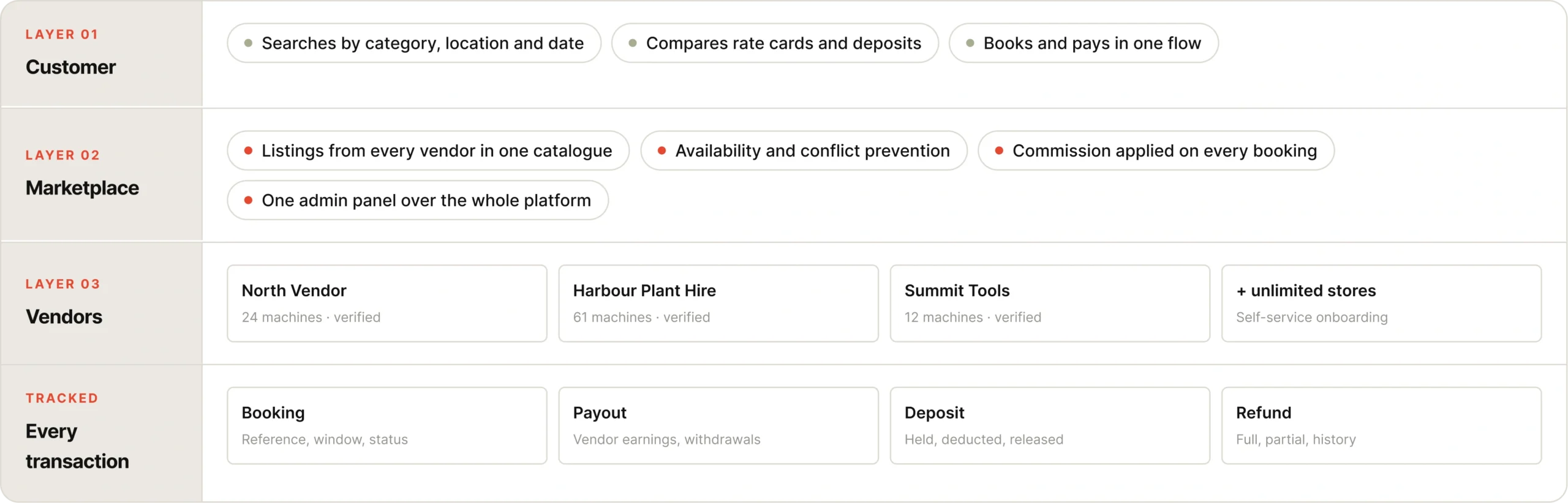The height and width of the screenshot is (503, 1568).
Task: Select the 'Compares rate cards and deposits' pill
Action: click(775, 43)
